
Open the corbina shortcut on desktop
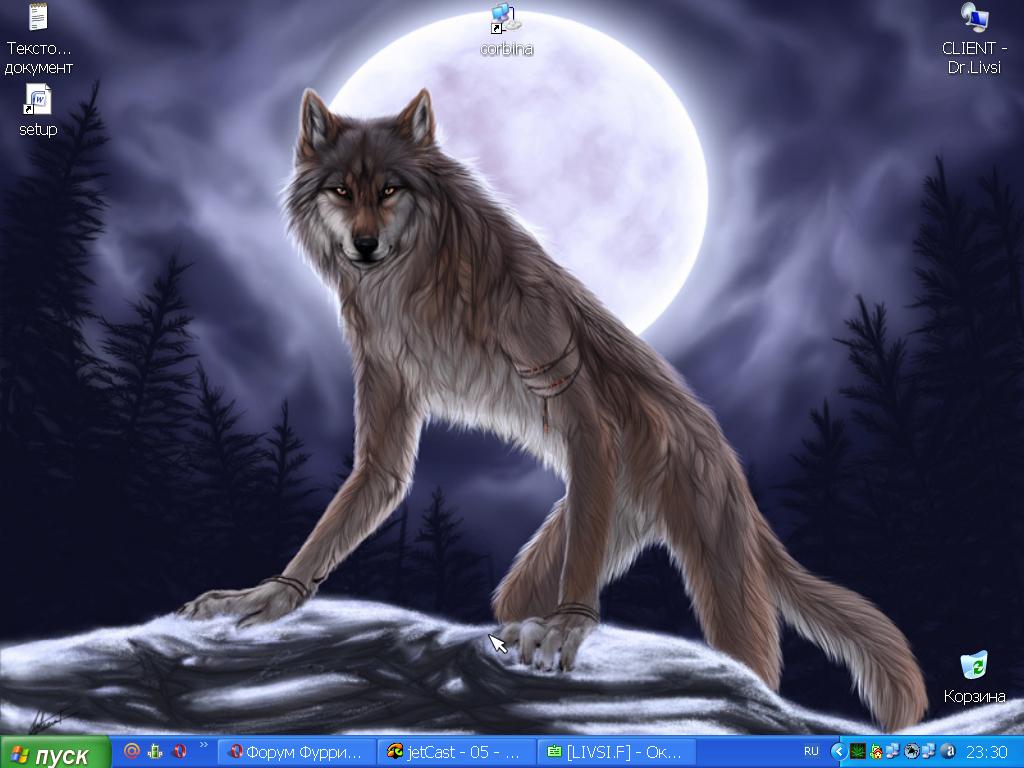(x=505, y=29)
